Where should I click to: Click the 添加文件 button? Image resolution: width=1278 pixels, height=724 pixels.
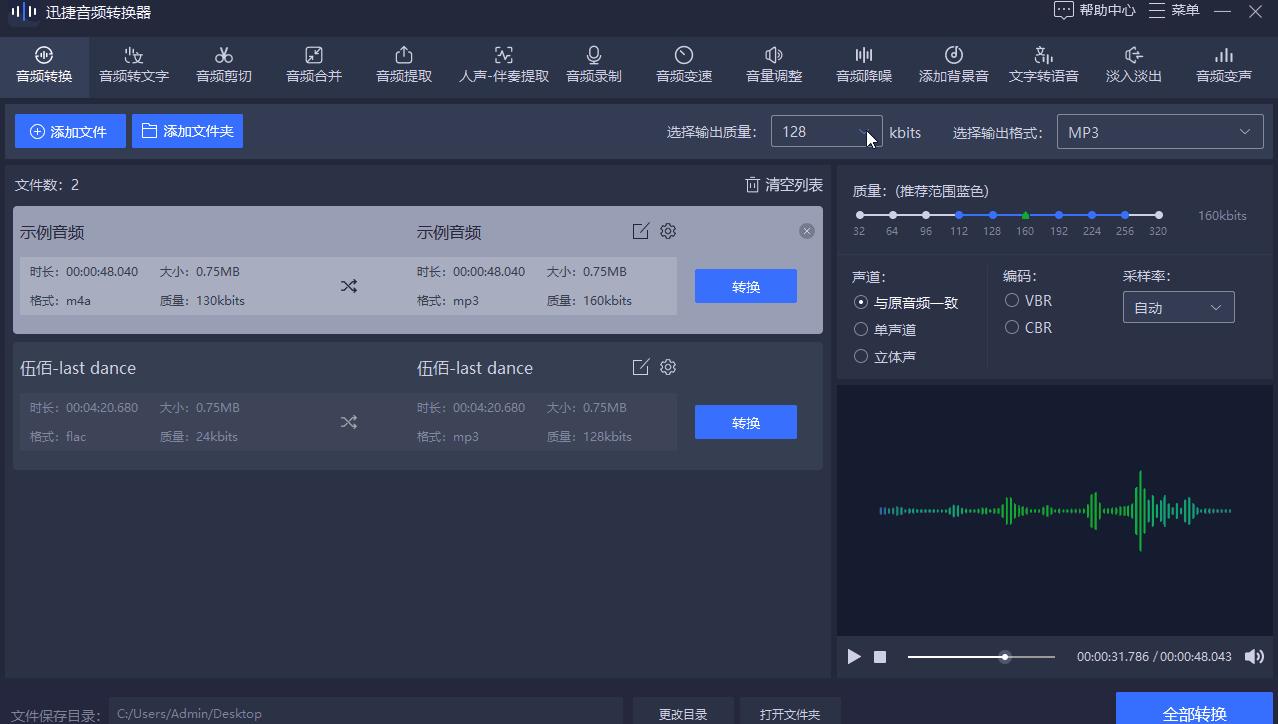pyautogui.click(x=70, y=131)
